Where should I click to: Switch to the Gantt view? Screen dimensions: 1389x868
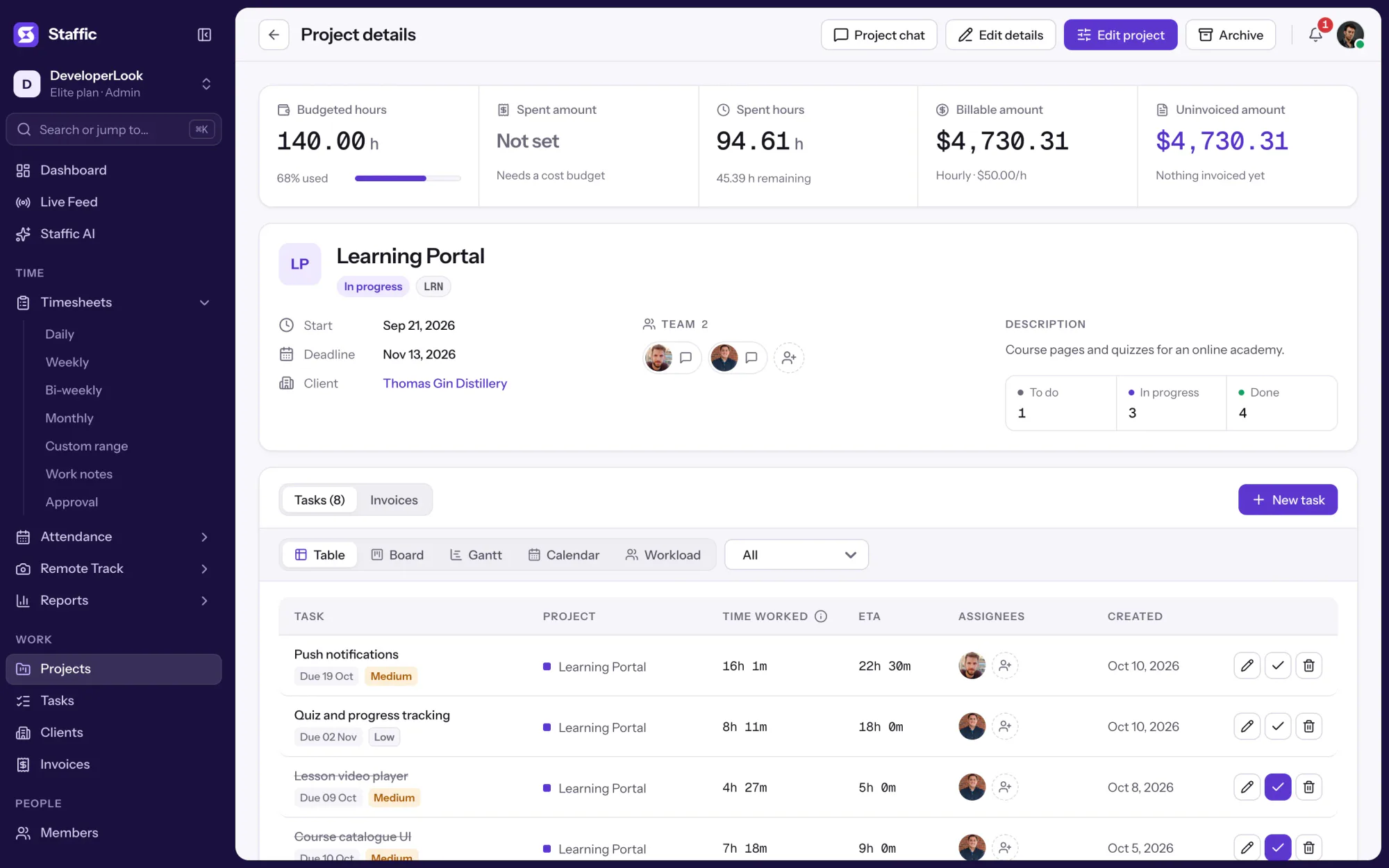tap(476, 555)
